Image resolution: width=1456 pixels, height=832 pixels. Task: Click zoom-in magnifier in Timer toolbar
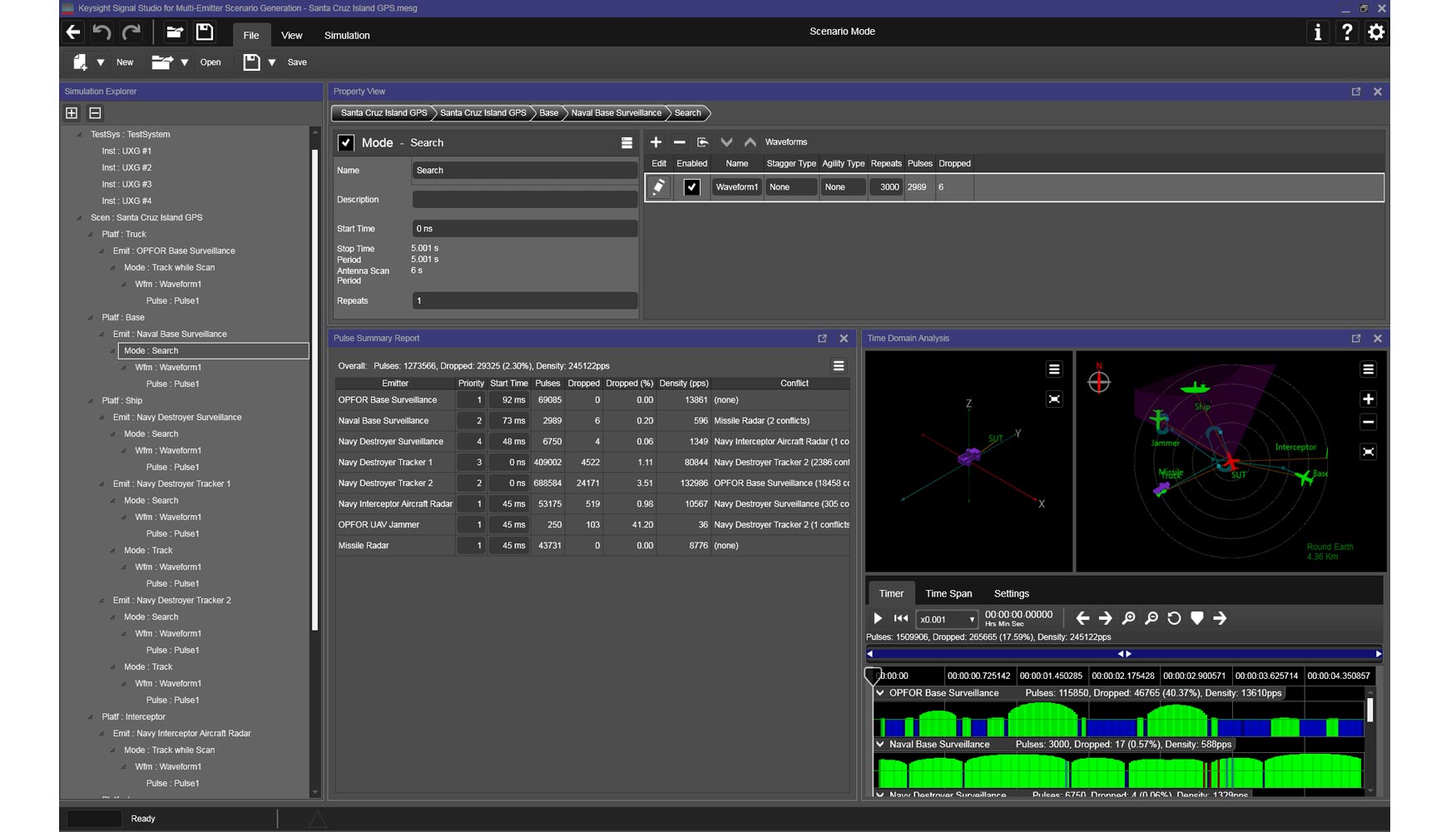(x=1128, y=618)
